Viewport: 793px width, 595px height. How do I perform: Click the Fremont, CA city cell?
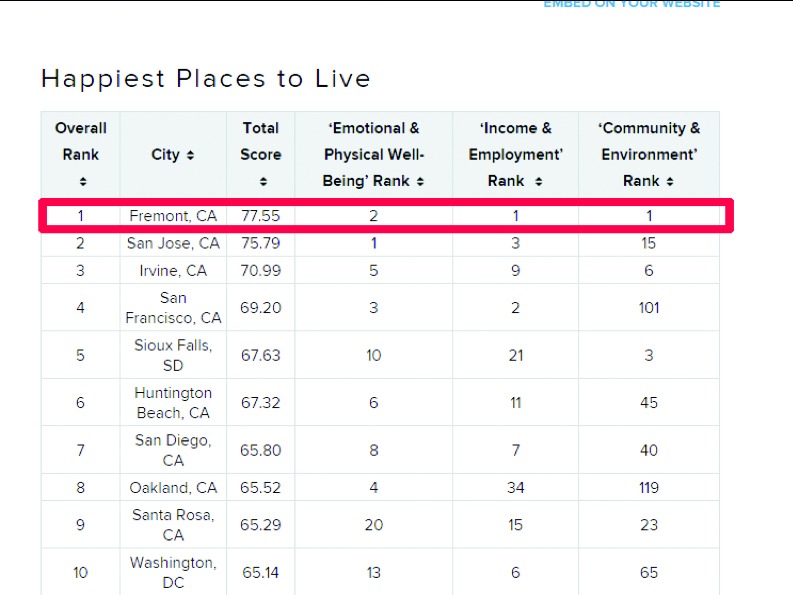(x=173, y=216)
